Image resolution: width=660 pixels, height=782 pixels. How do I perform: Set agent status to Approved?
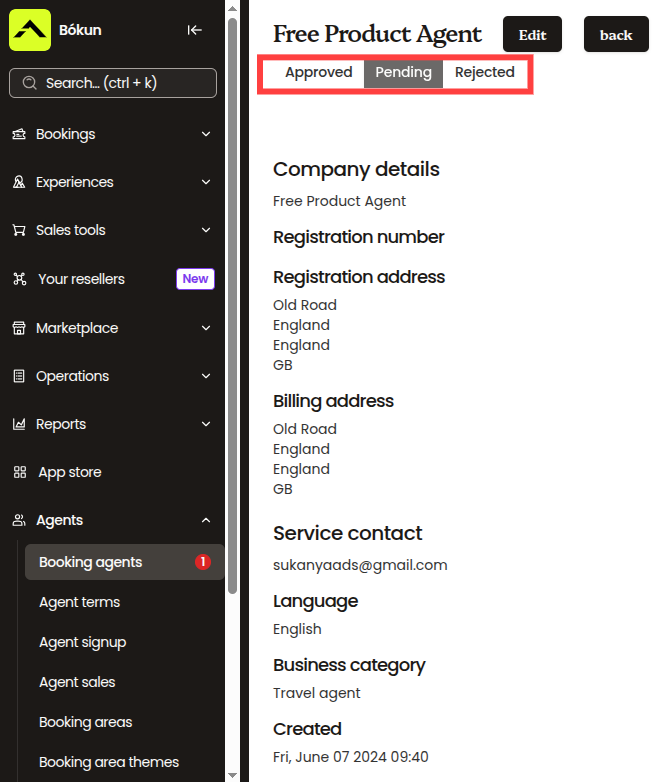pyautogui.click(x=319, y=73)
